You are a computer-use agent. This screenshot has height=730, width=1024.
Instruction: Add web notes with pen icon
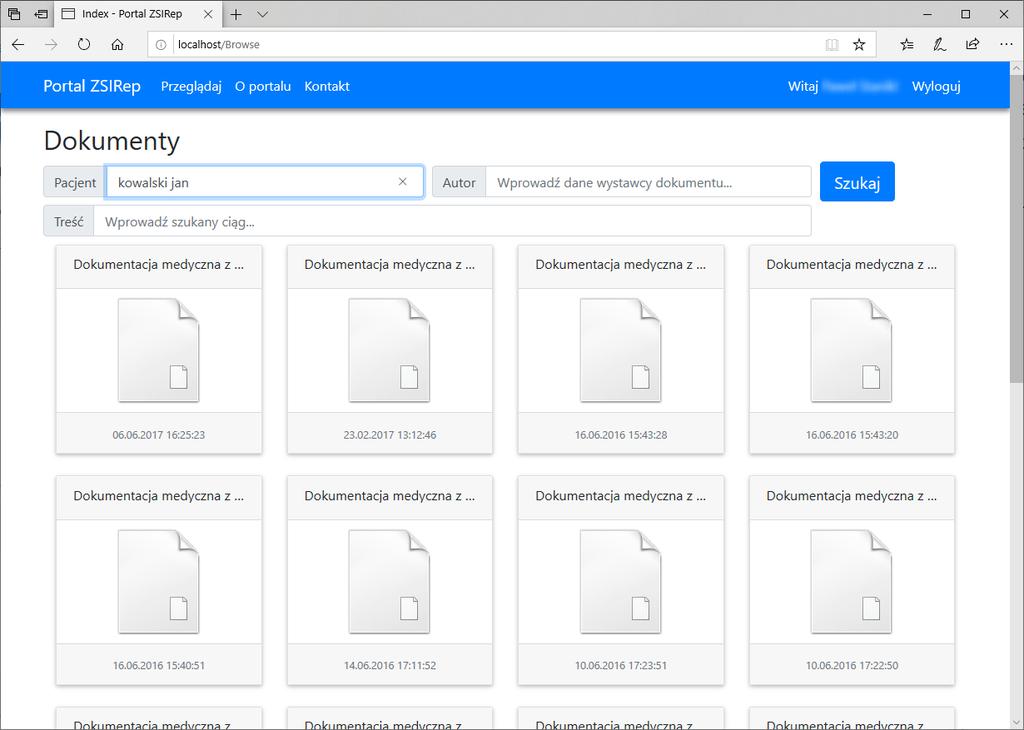940,44
